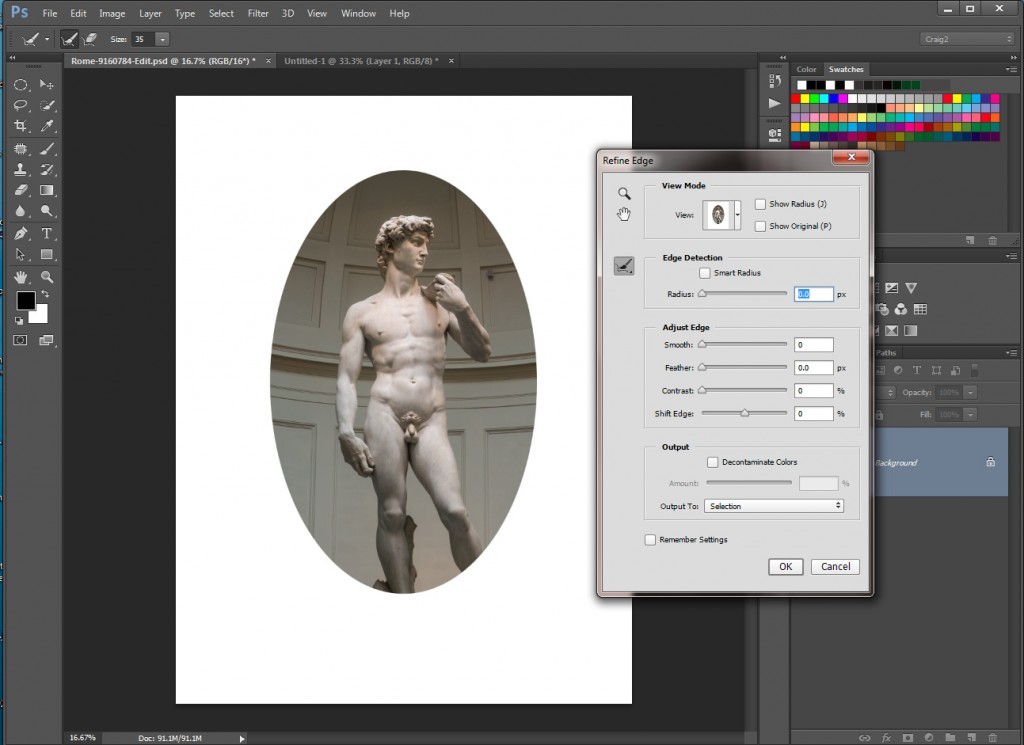
Task: Click the Radius slider handle
Action: (x=702, y=294)
